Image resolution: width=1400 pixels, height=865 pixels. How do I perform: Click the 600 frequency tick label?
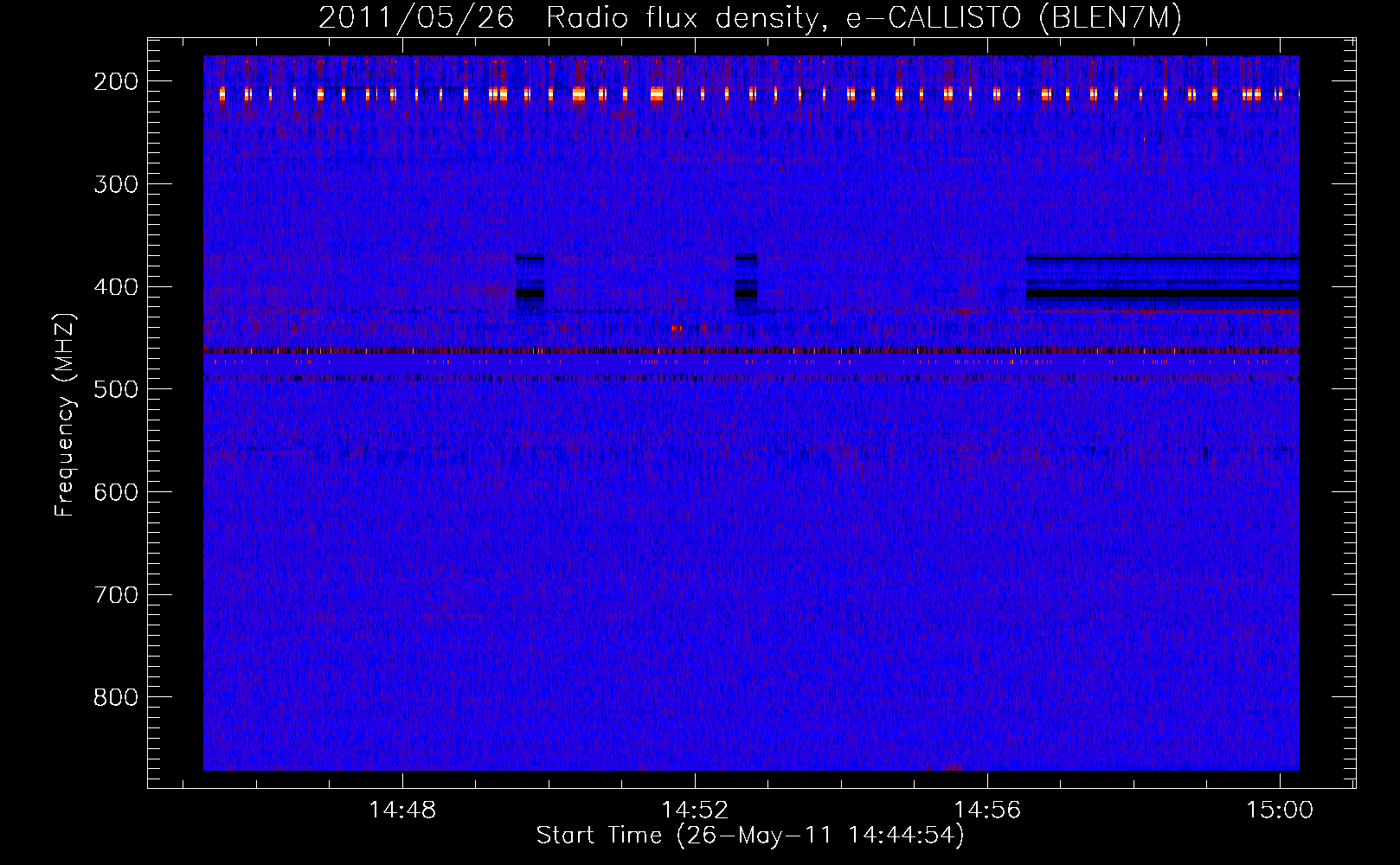(x=116, y=492)
